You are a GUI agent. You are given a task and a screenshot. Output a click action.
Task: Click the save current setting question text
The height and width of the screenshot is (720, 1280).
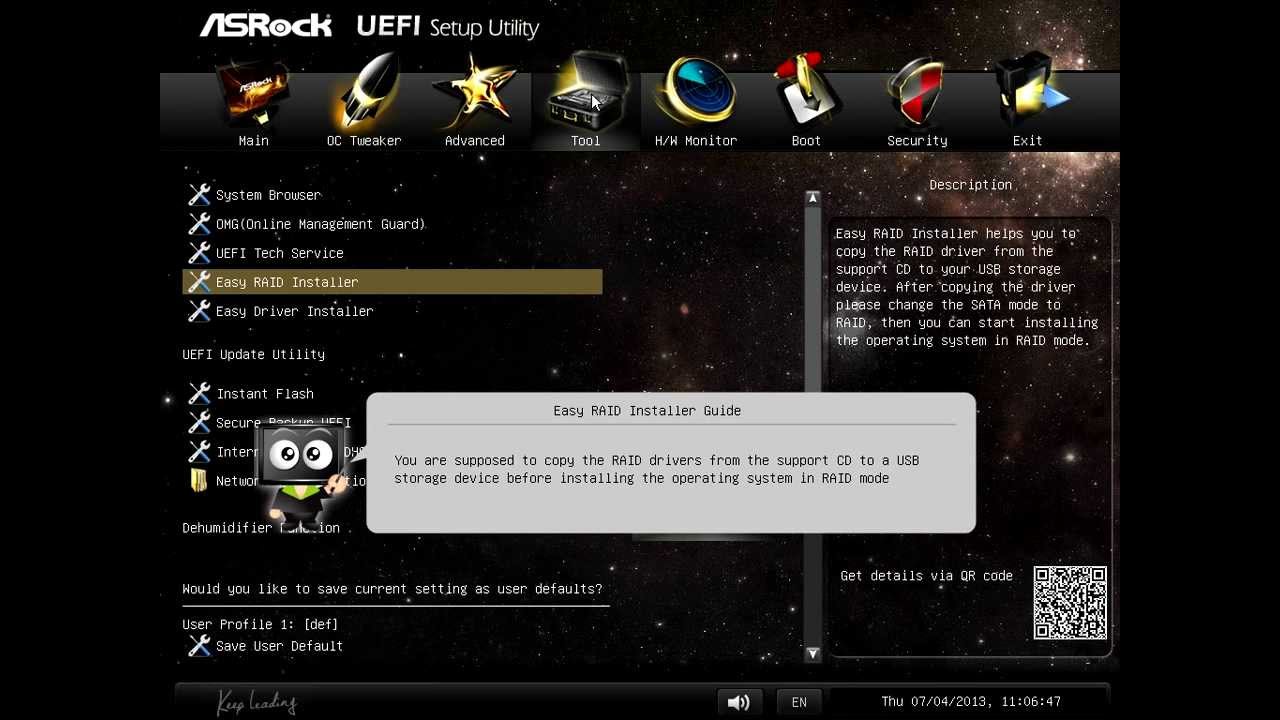point(392,589)
